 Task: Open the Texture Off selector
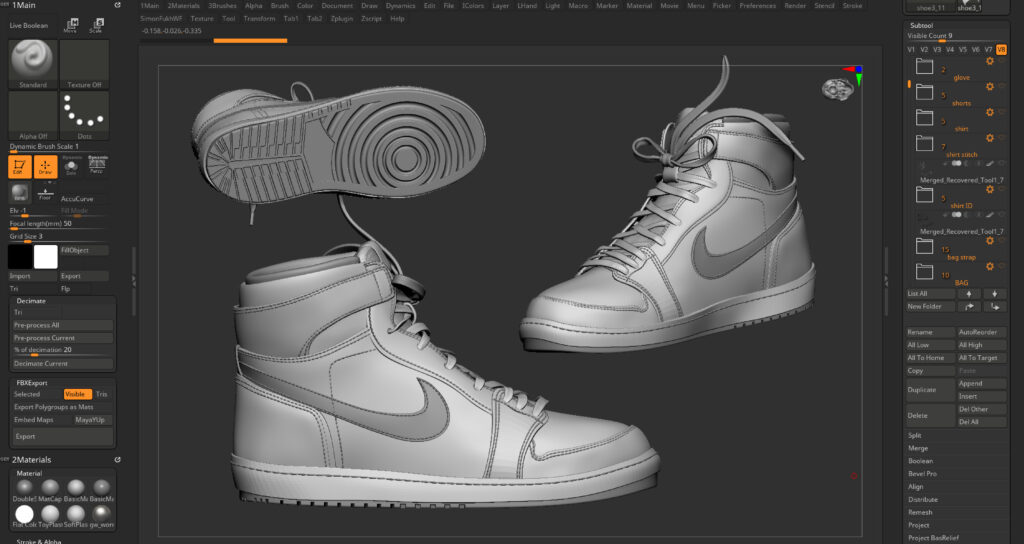point(84,64)
